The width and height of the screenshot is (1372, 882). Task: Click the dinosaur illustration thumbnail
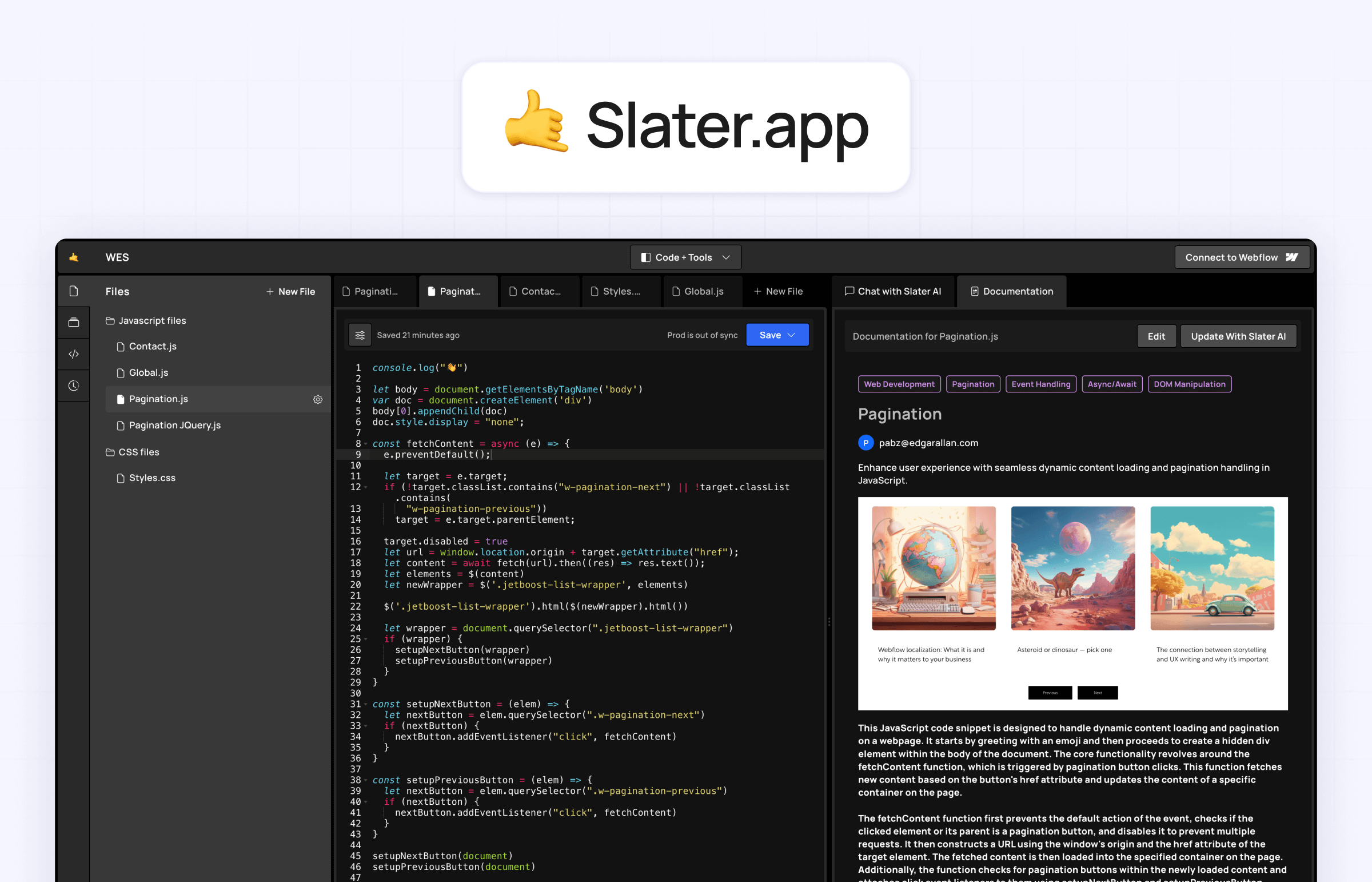1072,568
